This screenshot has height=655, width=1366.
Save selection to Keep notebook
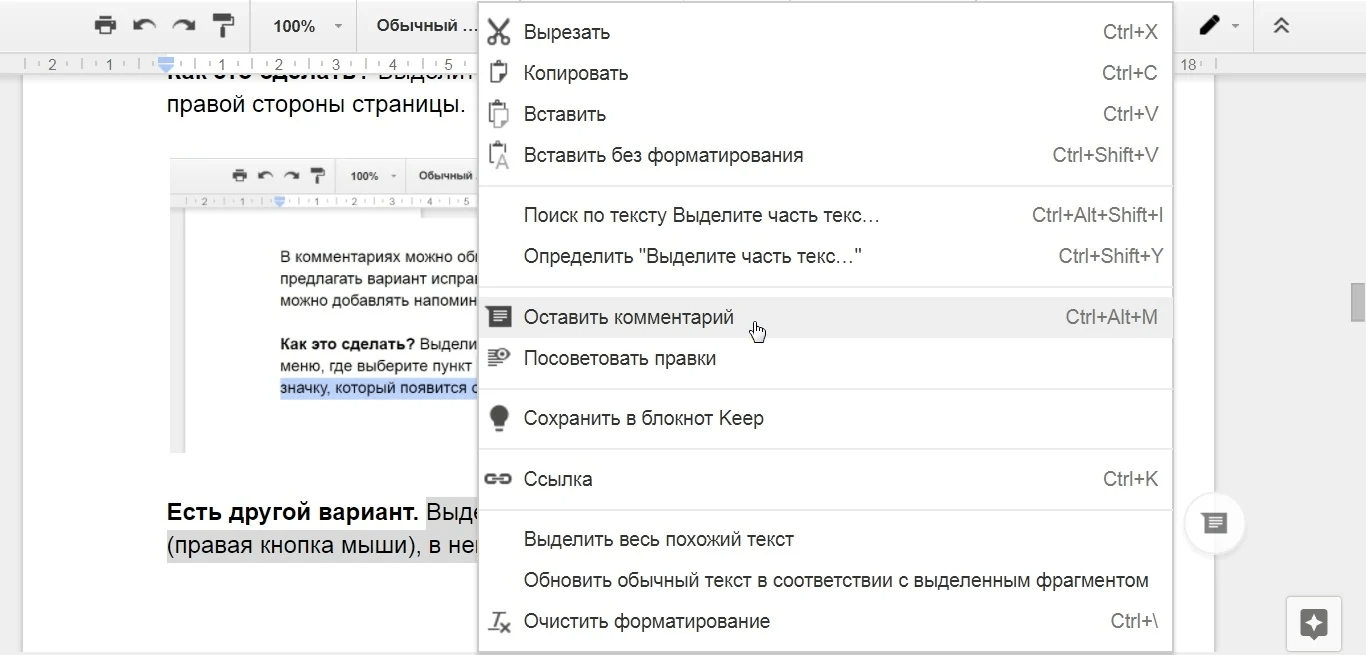pos(643,418)
